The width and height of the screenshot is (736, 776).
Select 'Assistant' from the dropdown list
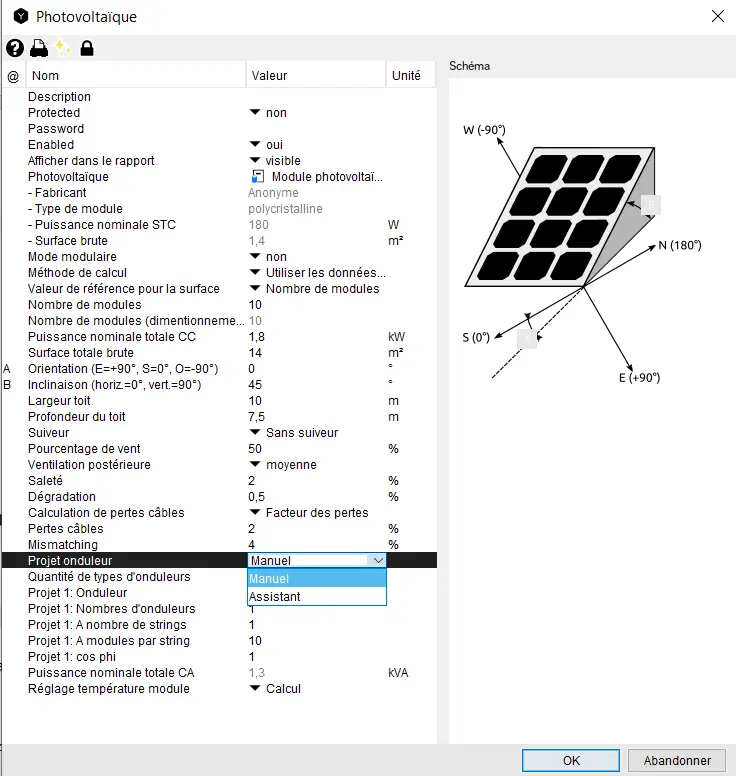point(275,597)
